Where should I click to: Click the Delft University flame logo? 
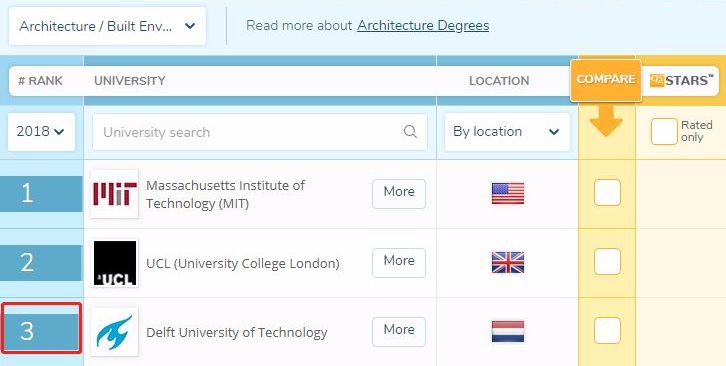click(x=114, y=332)
